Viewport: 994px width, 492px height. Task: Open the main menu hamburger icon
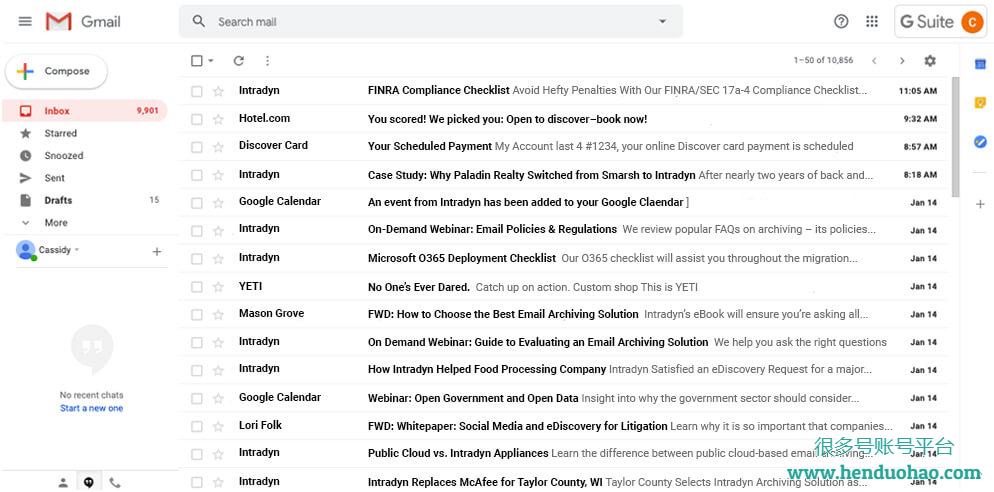25,22
